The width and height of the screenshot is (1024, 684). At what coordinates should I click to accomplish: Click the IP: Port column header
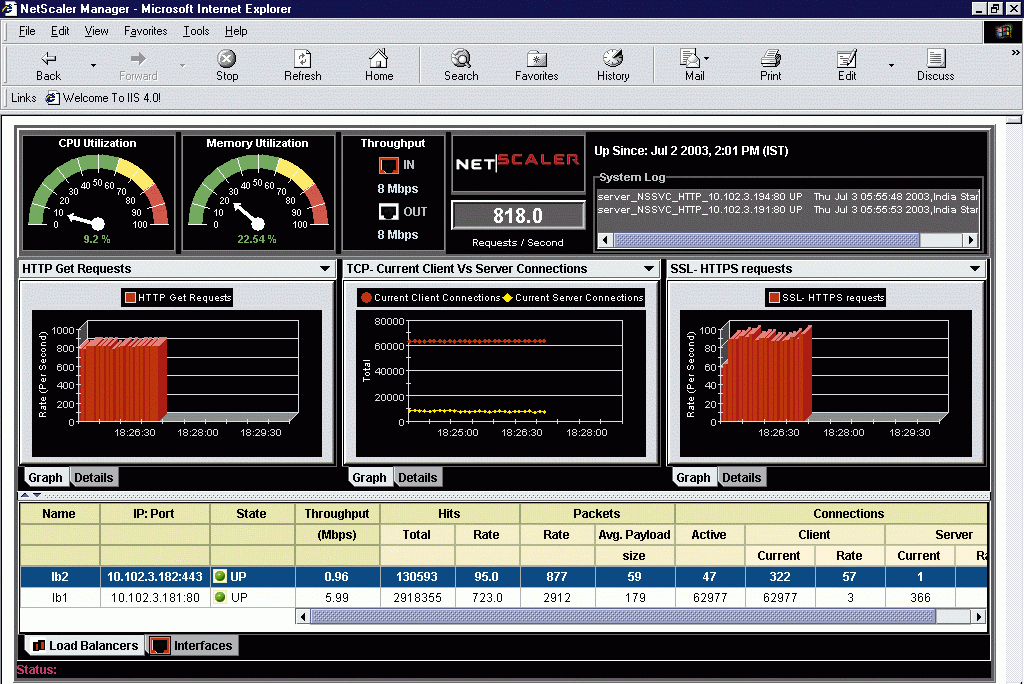[154, 513]
